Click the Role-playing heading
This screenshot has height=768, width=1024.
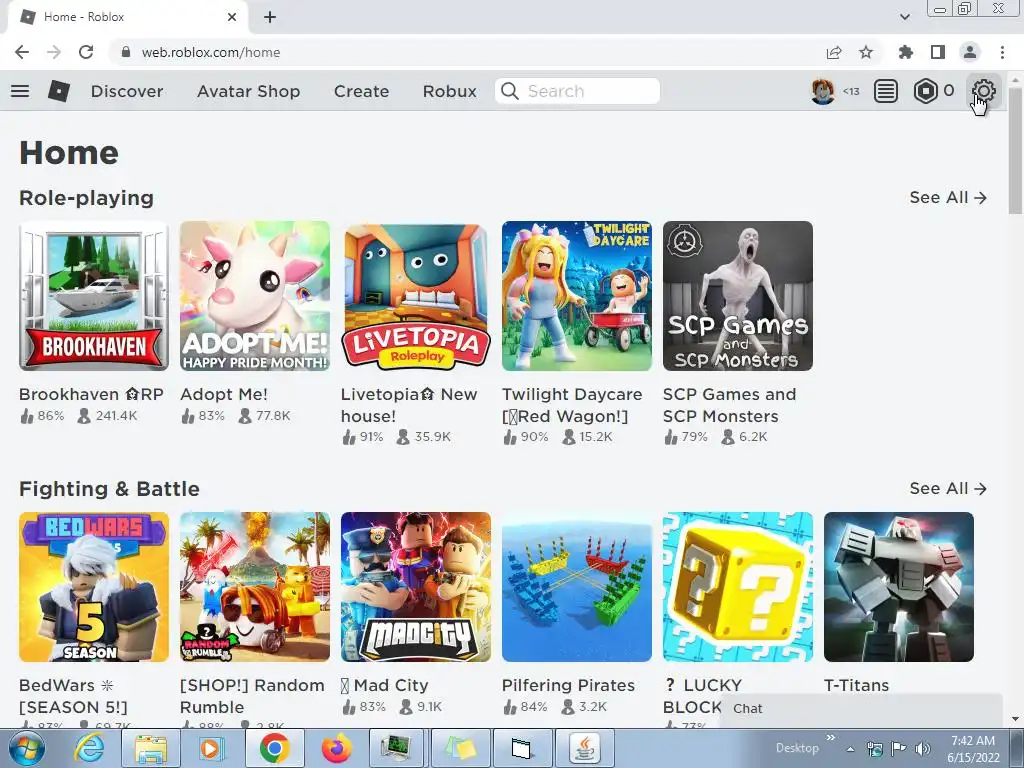pyautogui.click(x=86, y=197)
